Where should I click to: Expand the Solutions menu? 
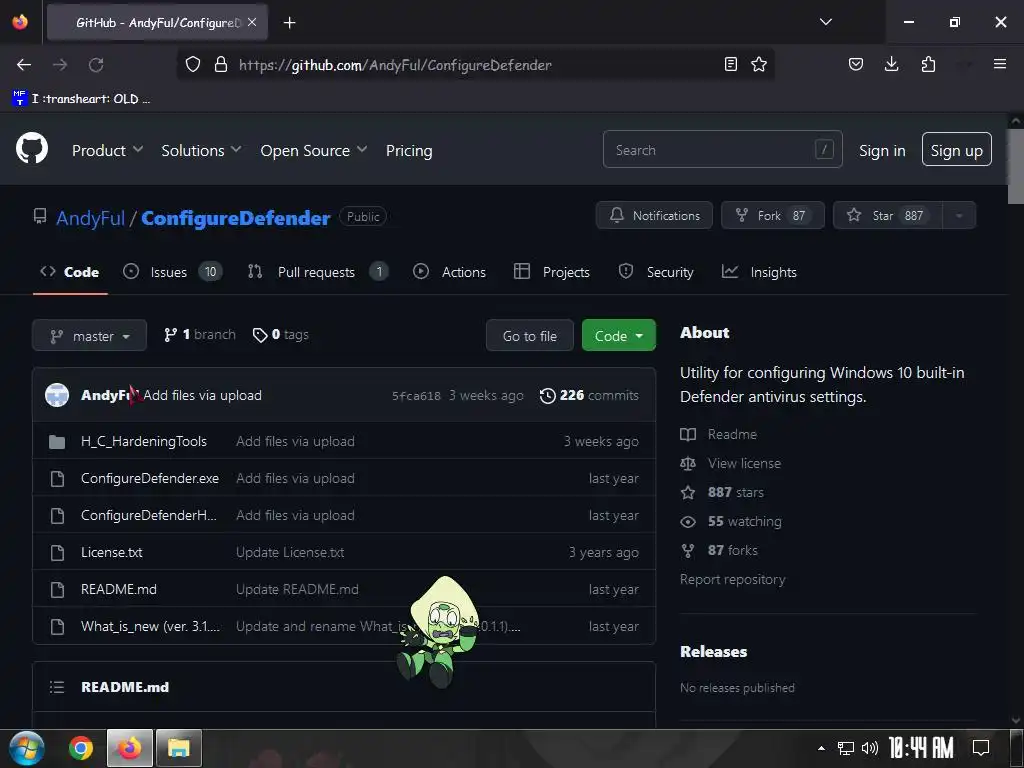pyautogui.click(x=201, y=150)
